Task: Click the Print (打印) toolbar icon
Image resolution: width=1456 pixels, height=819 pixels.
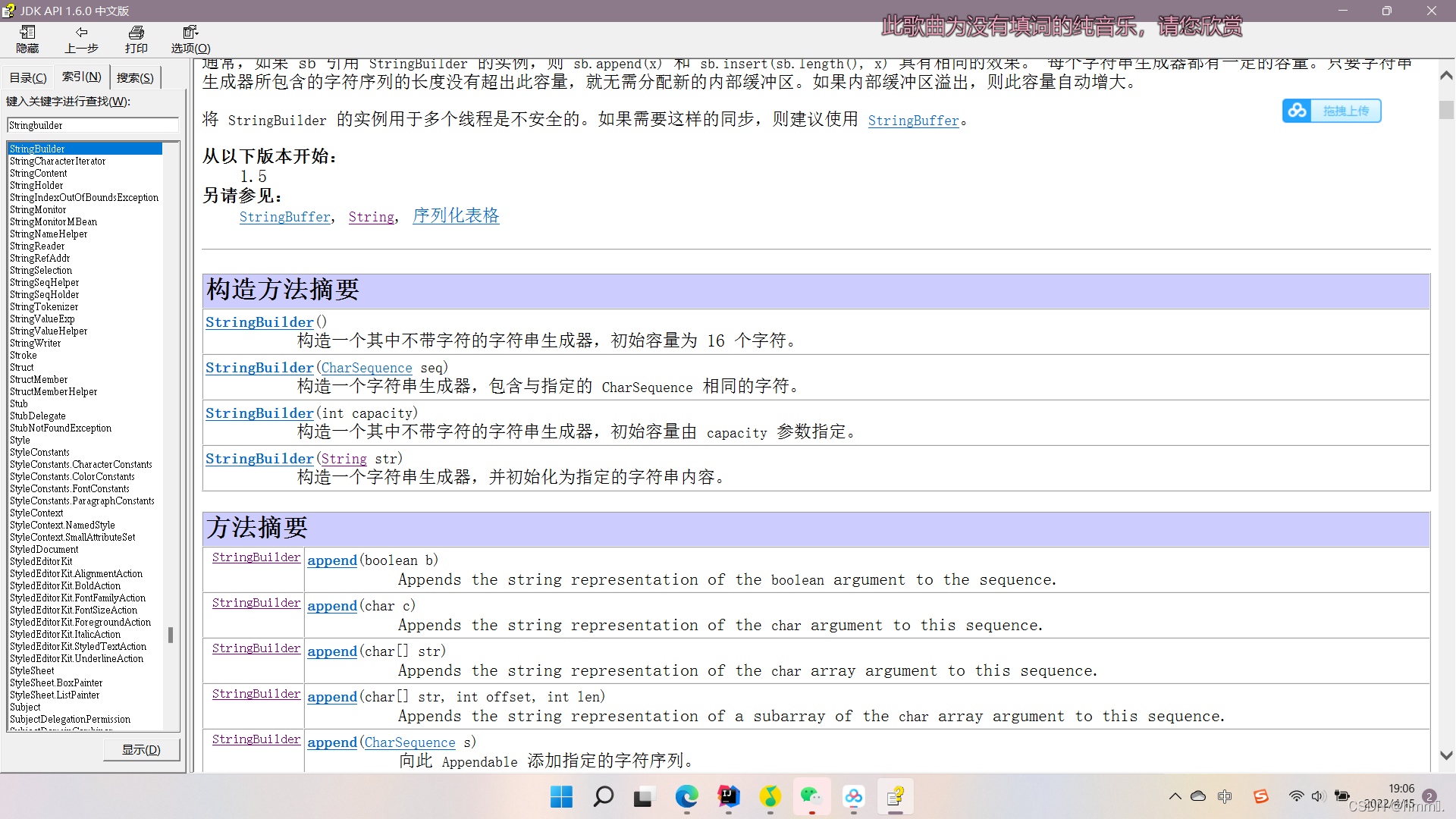Action: click(136, 39)
